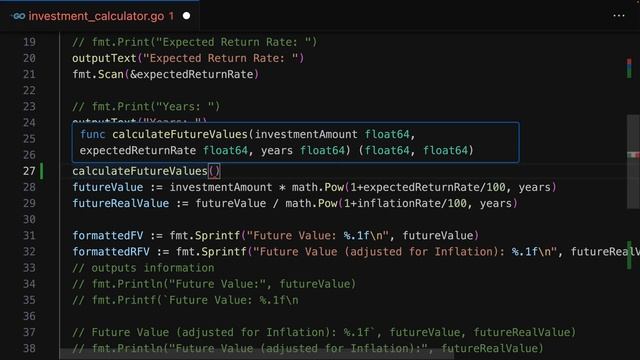Screen dimensions: 640x360
Task: Click the unsaved changes dot on tab
Action: tap(187, 16)
